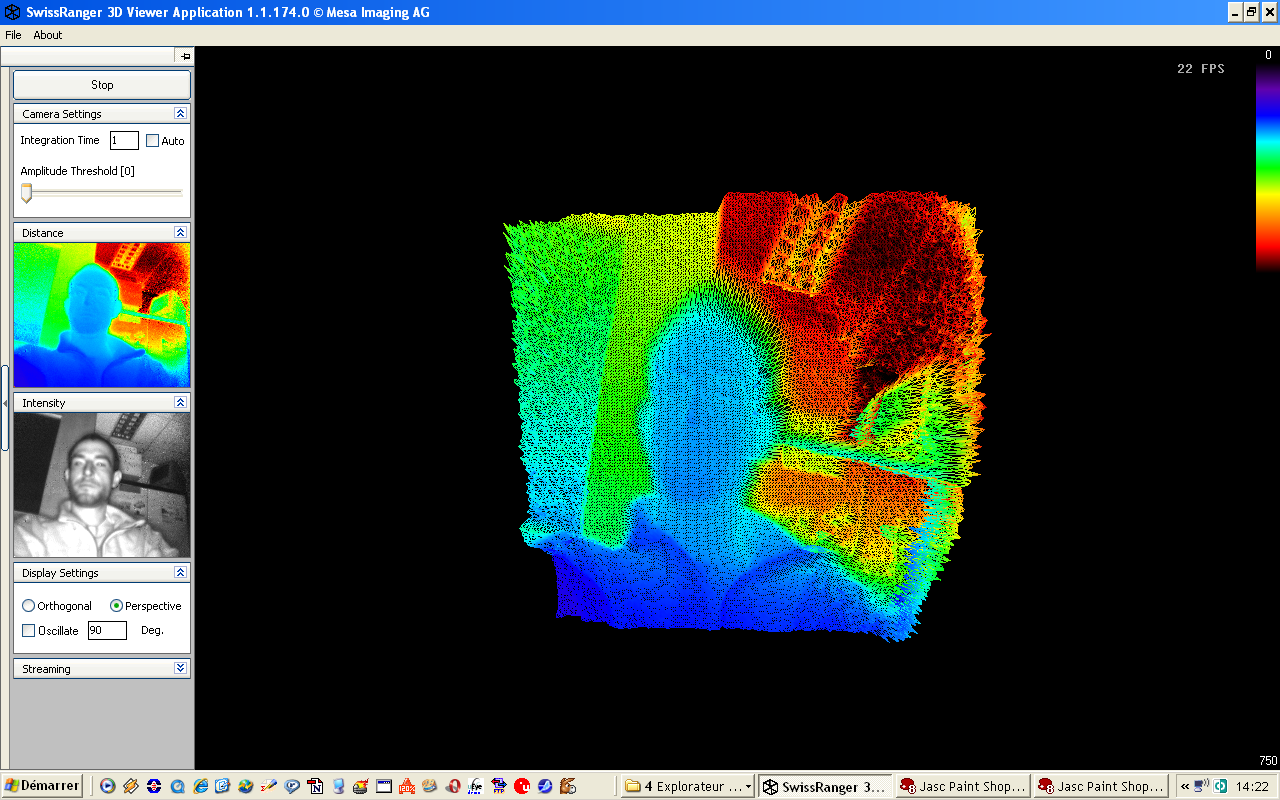
Task: Click the network icon in system tray
Action: [x=1201, y=786]
